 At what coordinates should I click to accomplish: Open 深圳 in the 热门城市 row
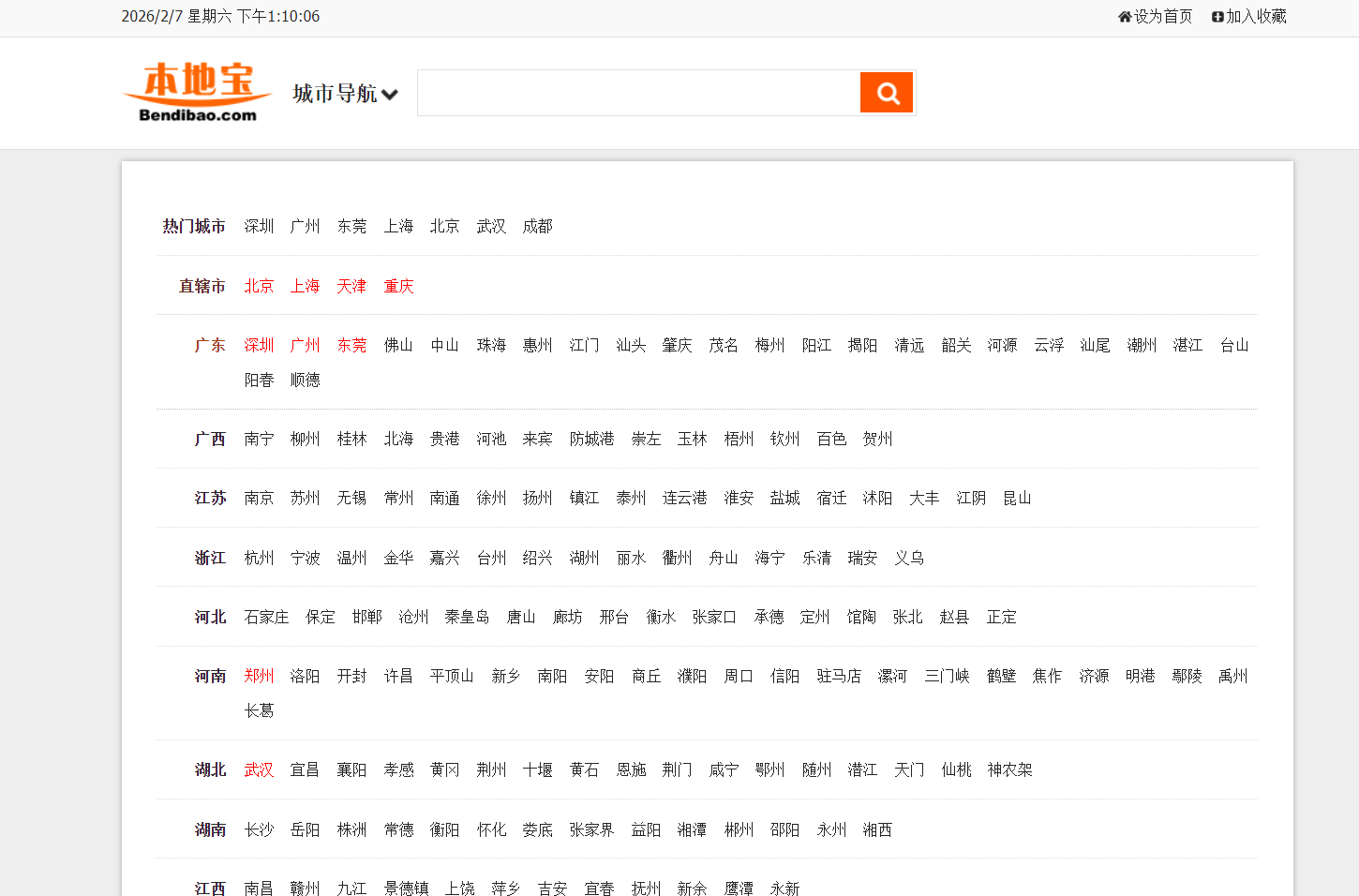coord(259,226)
